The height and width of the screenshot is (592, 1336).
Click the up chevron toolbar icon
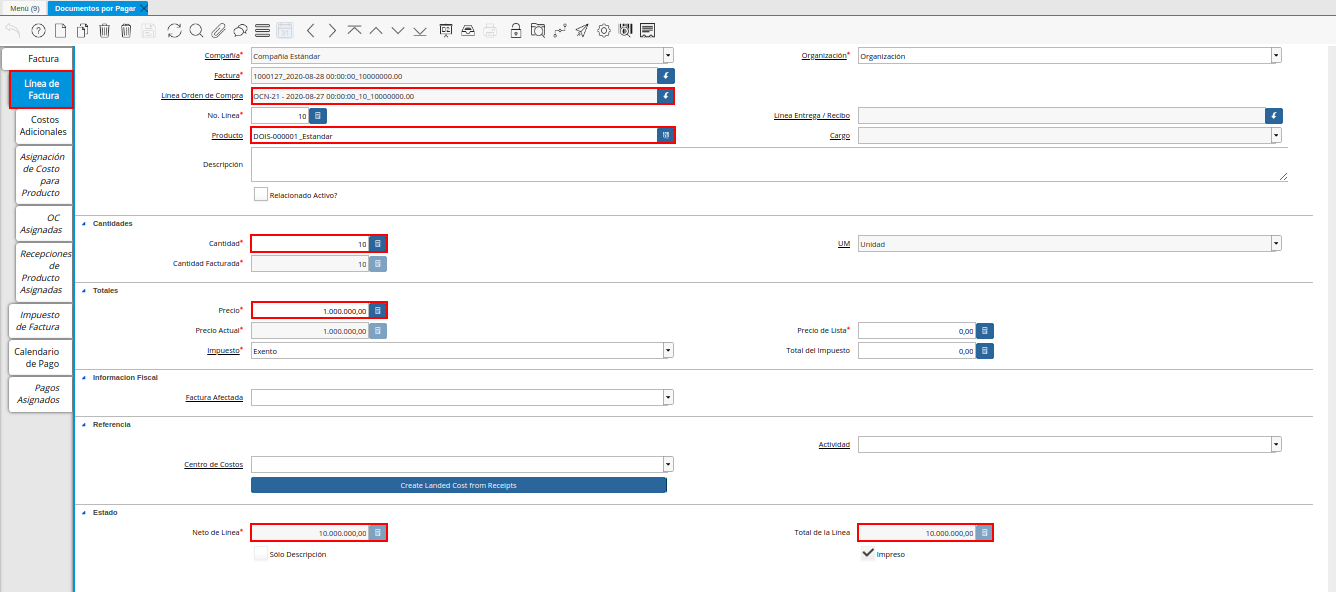tap(376, 30)
